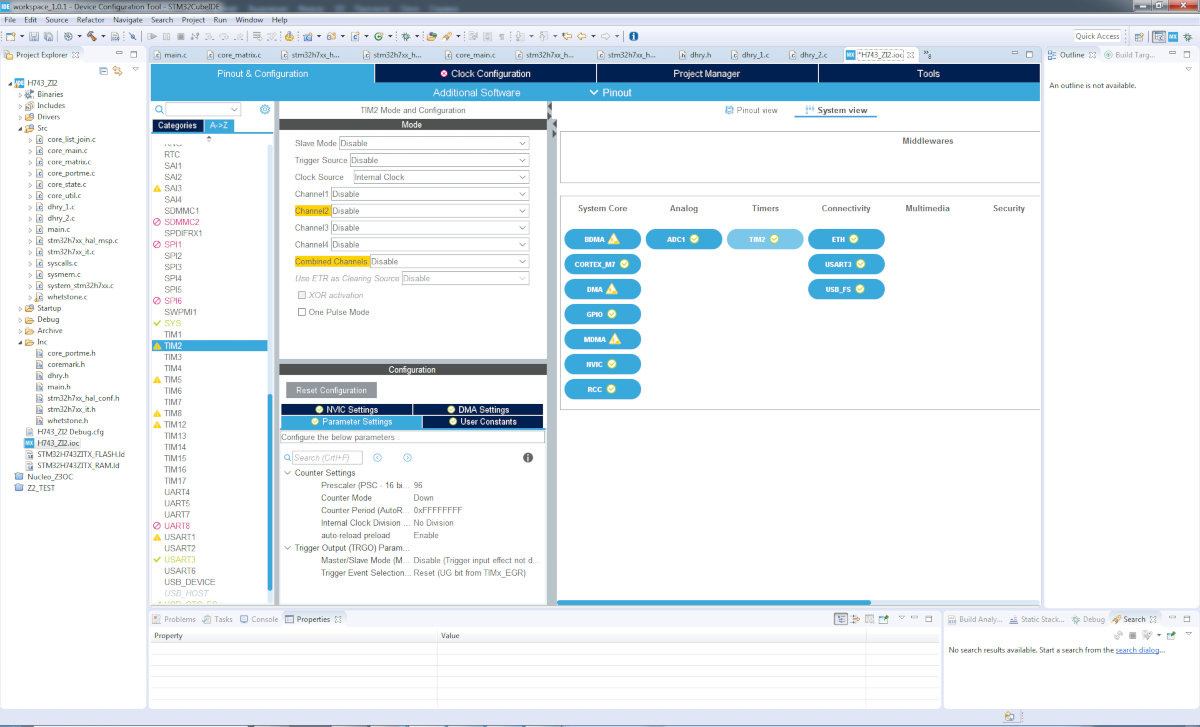Open the Channel1 dropdown
This screenshot has width=1200, height=727.
pos(429,194)
